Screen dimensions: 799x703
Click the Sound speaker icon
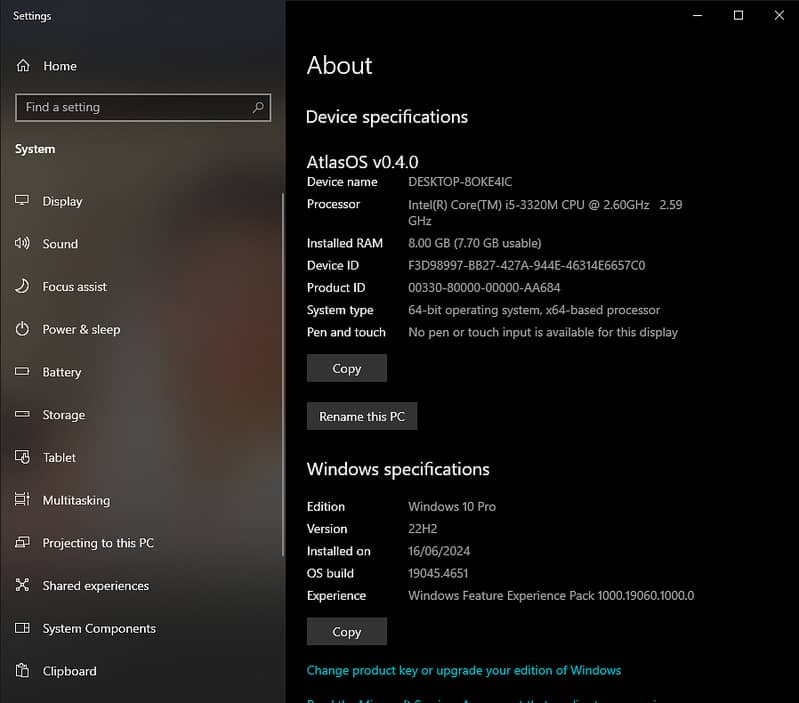point(23,244)
